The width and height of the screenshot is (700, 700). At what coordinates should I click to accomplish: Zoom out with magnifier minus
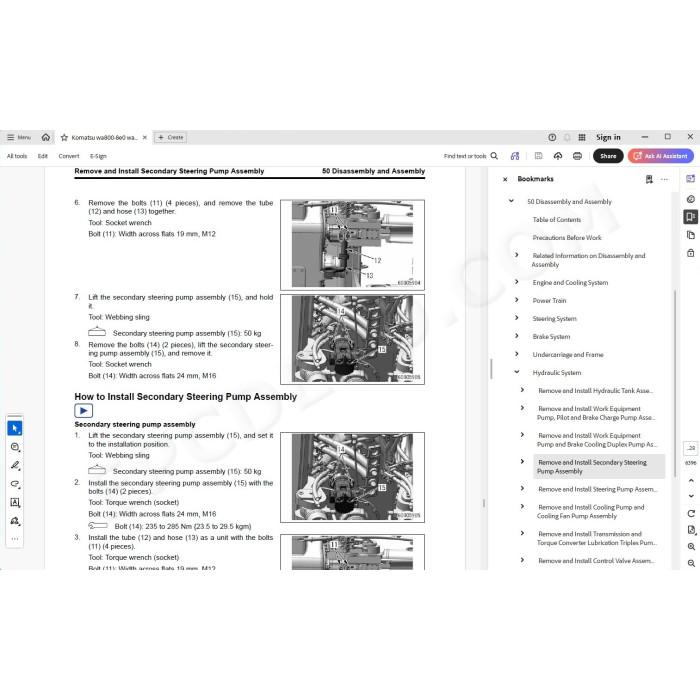(691, 563)
